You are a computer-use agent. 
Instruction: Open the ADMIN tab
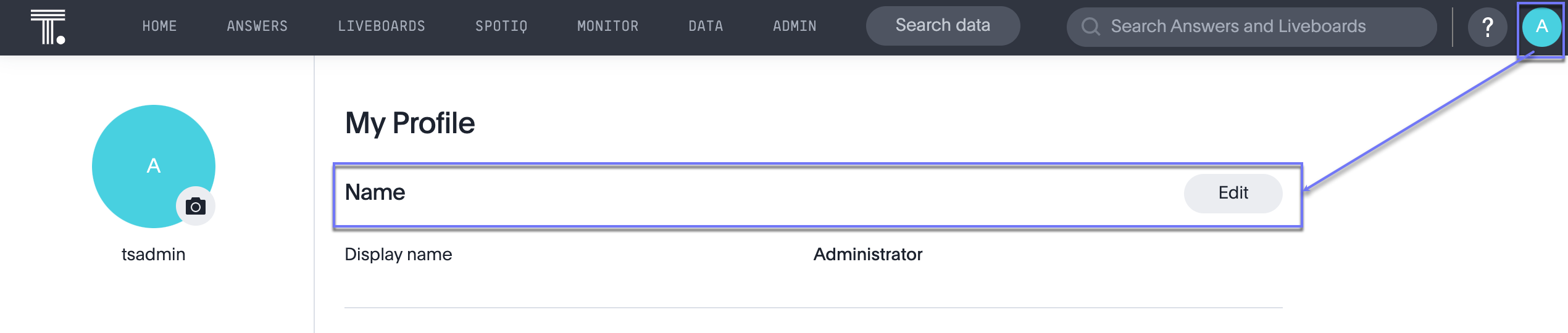pos(794,27)
